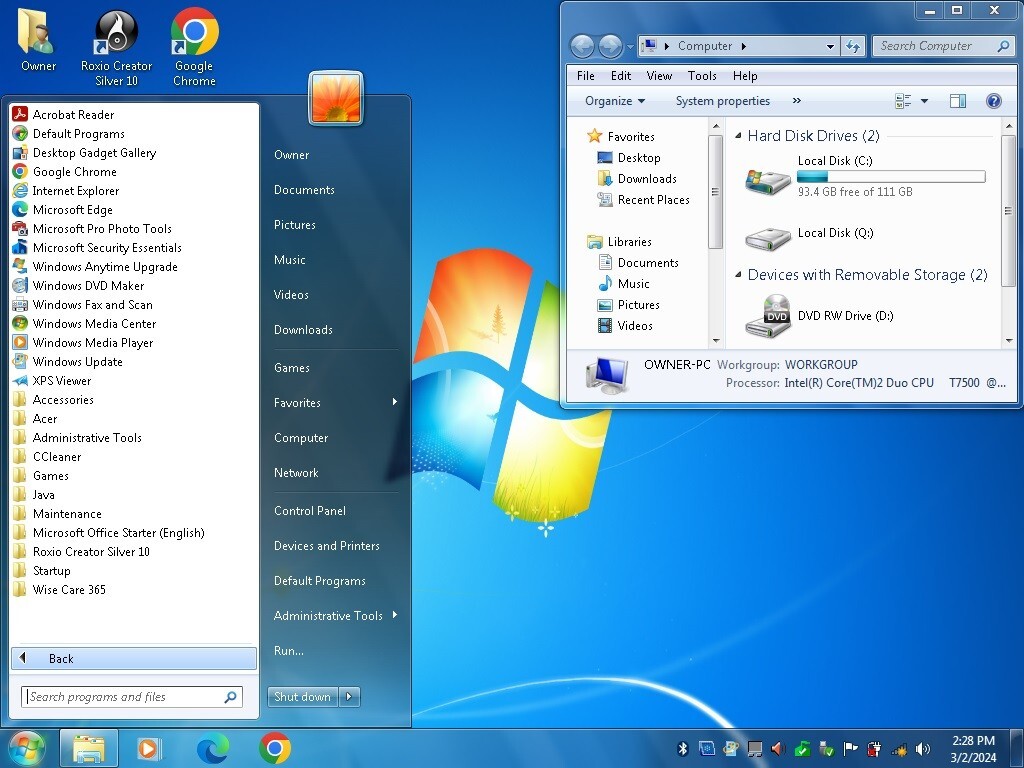Launch Windows Media Center
This screenshot has height=768, width=1024.
[x=84, y=323]
